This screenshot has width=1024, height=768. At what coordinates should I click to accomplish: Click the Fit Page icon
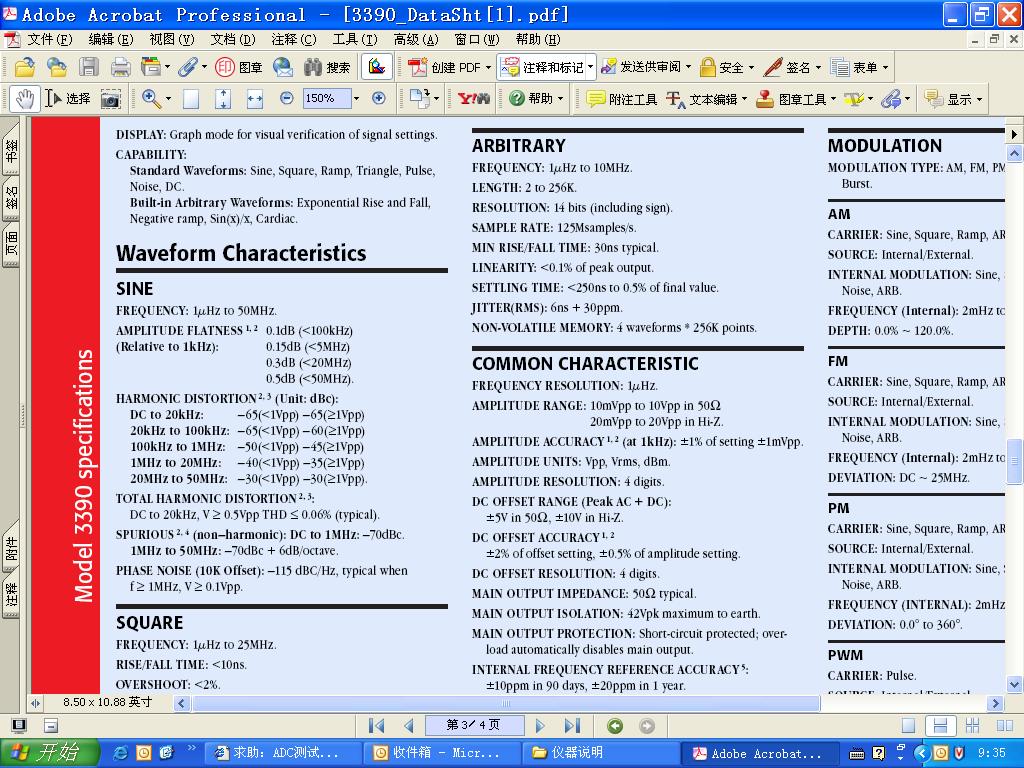[x=223, y=99]
